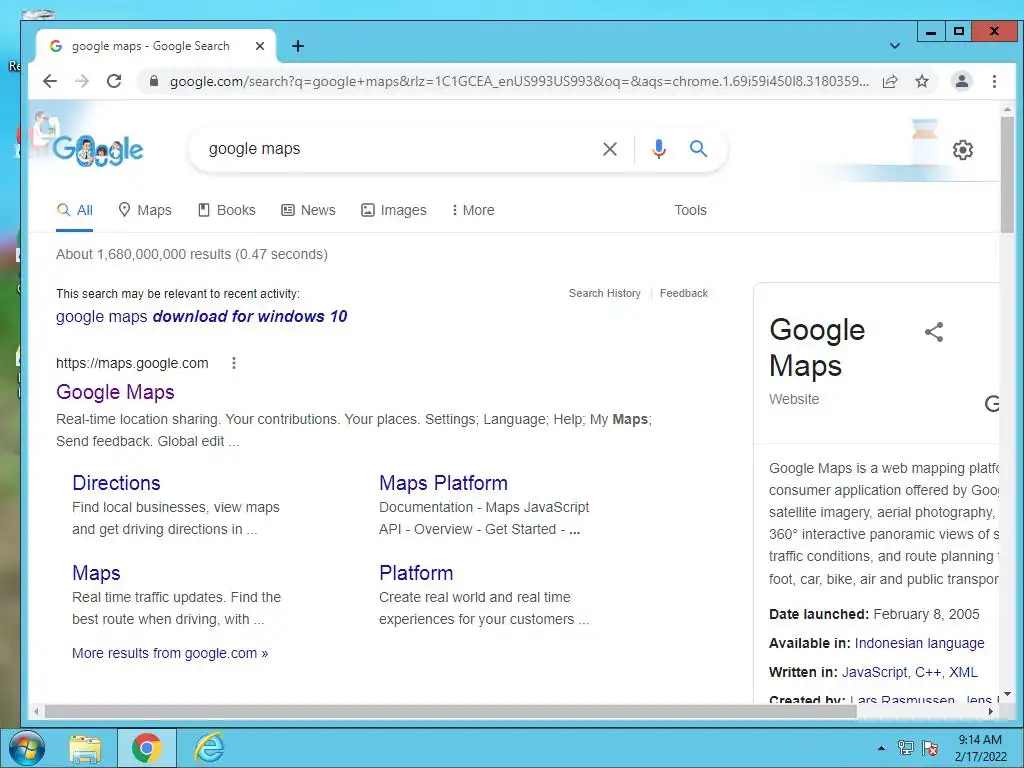Switch to the Images results tab
Image resolution: width=1024 pixels, height=768 pixels.
click(394, 210)
